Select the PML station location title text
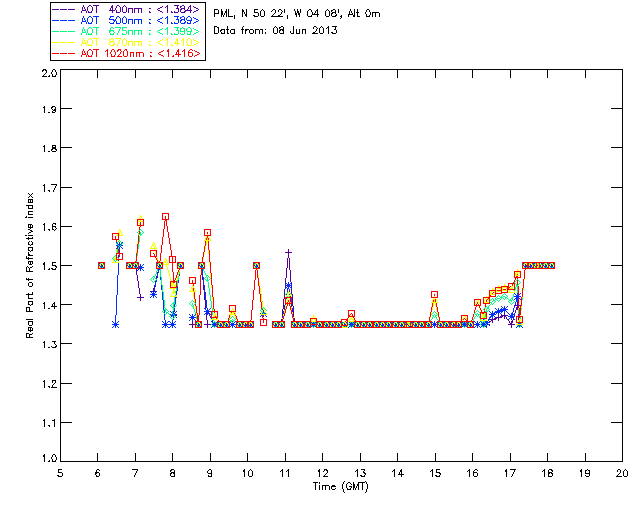 pos(297,14)
